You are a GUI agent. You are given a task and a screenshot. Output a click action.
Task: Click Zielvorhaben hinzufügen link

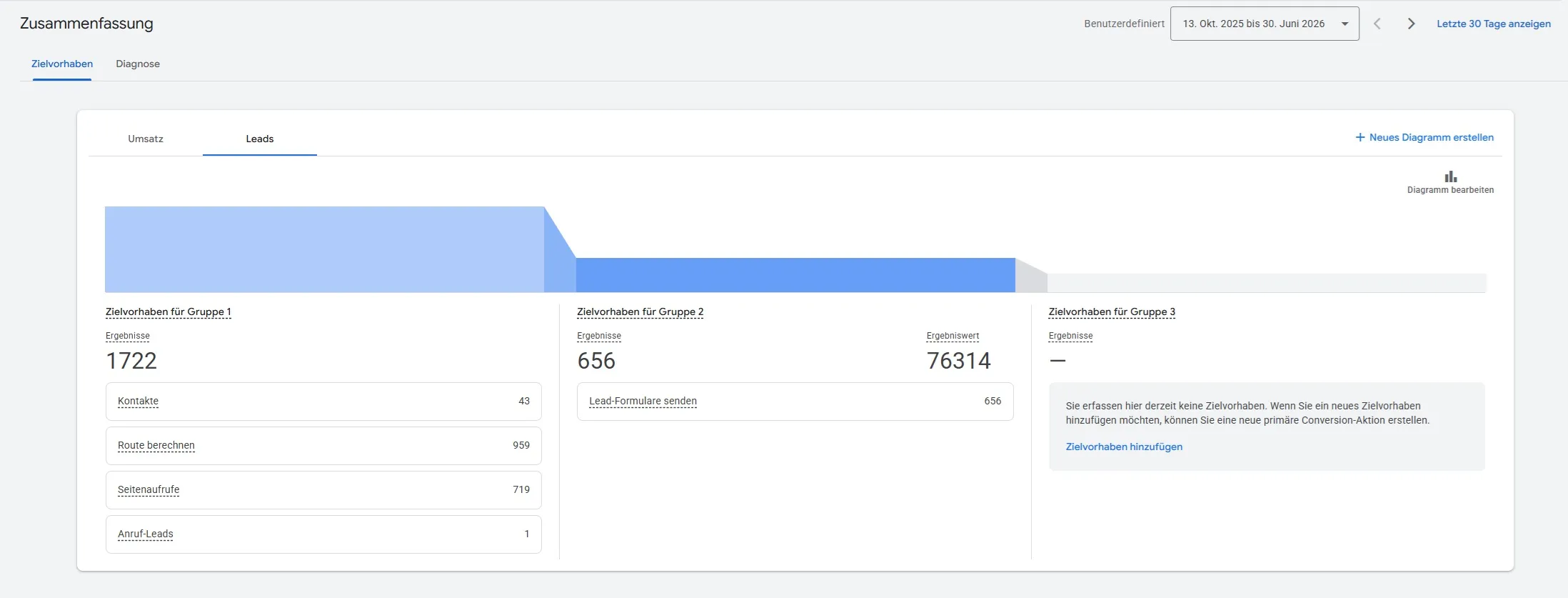point(1124,447)
